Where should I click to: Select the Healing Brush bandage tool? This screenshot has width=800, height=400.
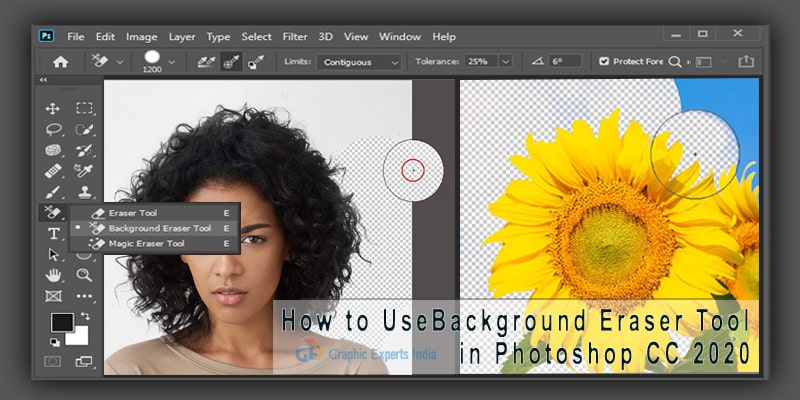[53, 170]
